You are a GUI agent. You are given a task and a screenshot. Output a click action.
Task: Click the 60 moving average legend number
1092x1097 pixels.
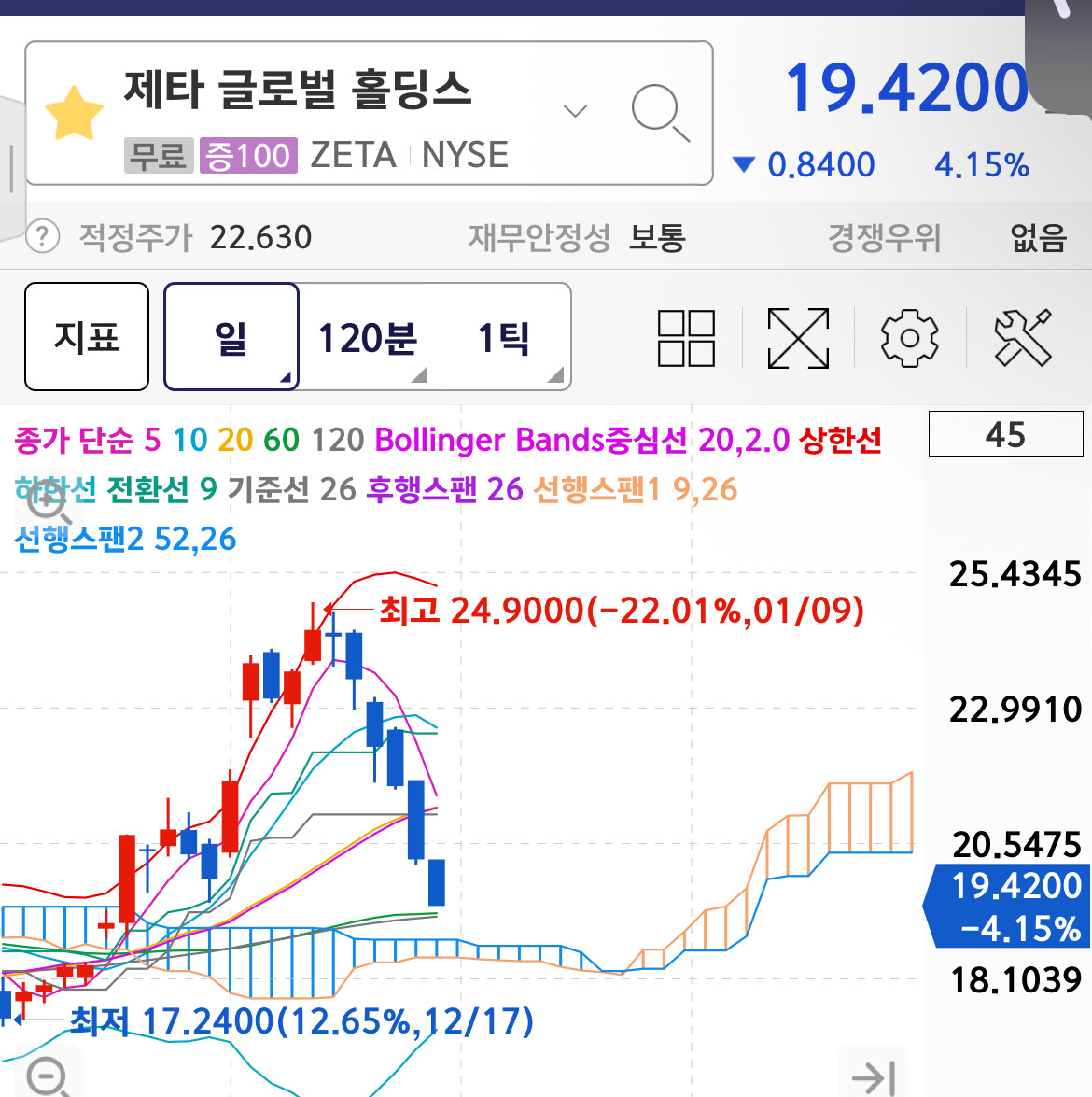(281, 440)
